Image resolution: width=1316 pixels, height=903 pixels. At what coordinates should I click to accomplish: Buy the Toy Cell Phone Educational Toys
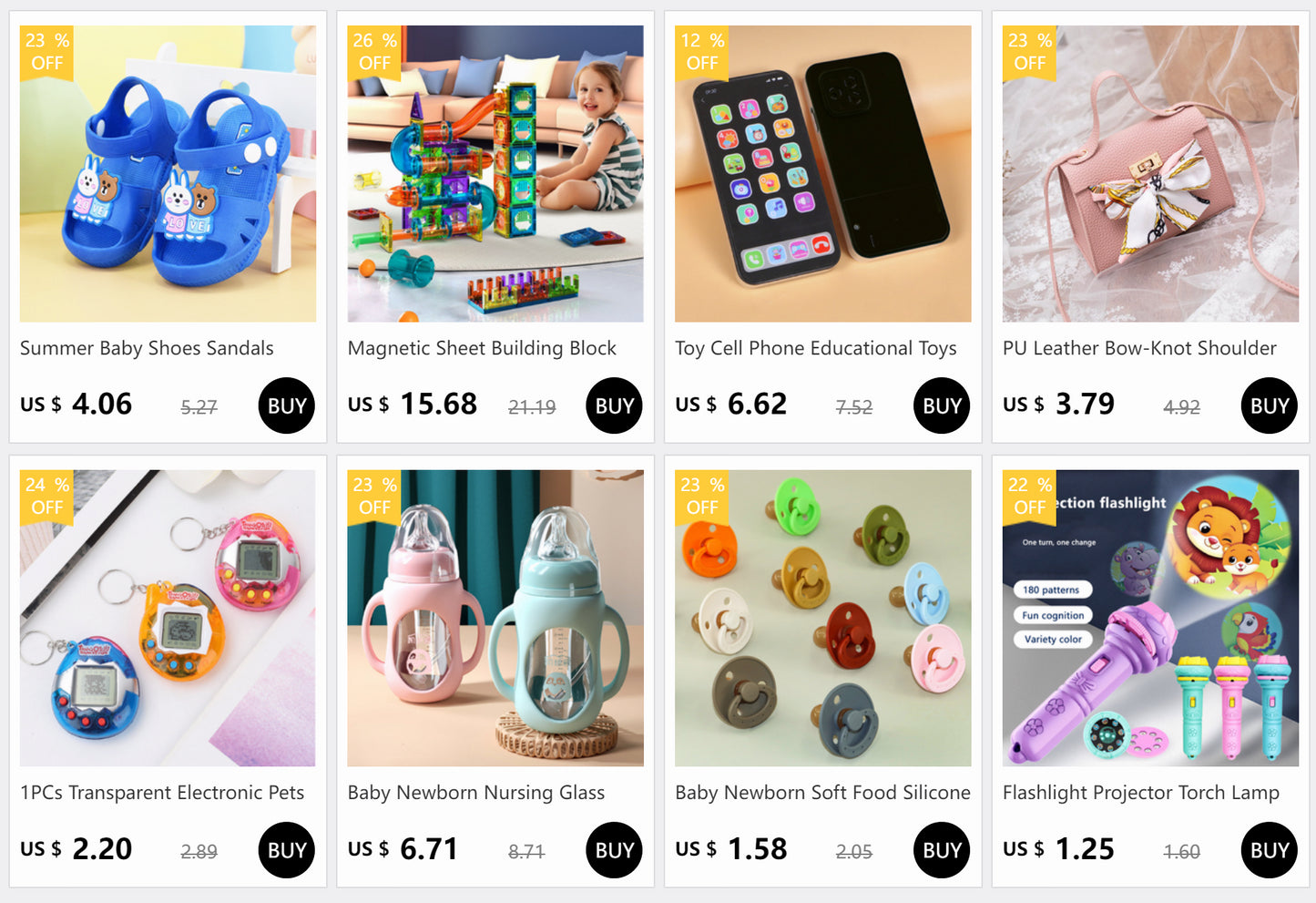tap(942, 405)
